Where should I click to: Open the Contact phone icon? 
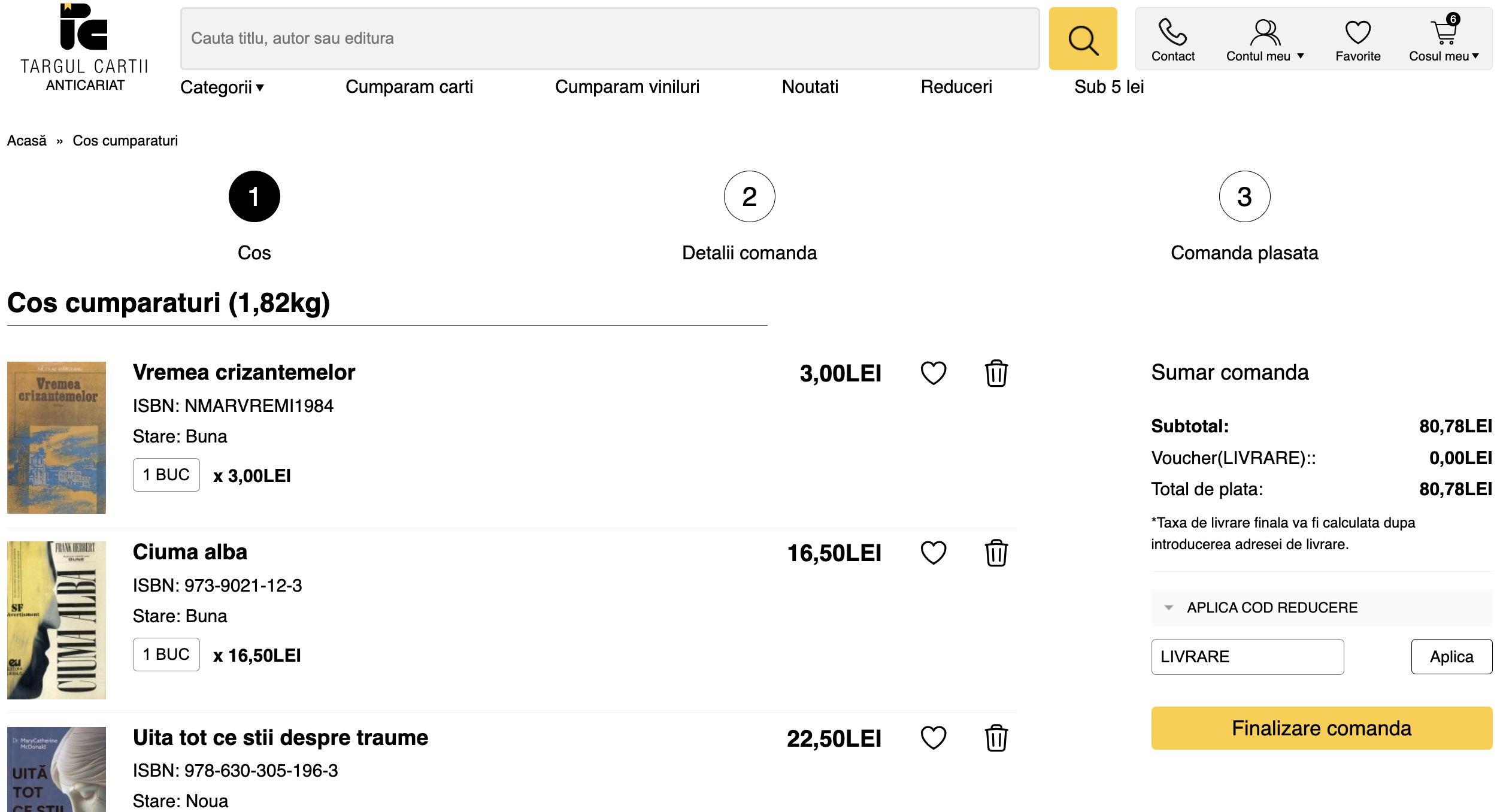1172,33
